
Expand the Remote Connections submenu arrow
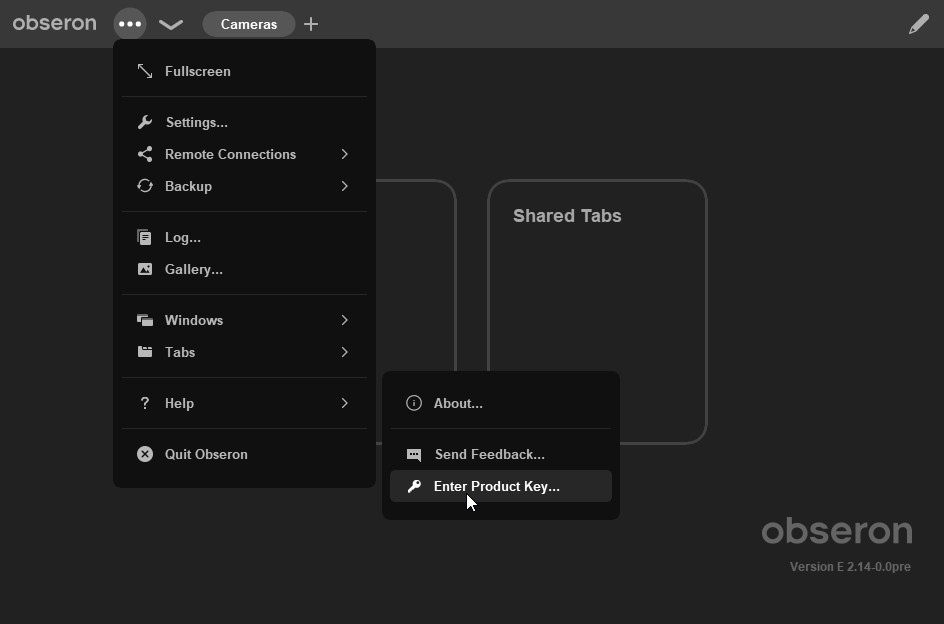(344, 154)
